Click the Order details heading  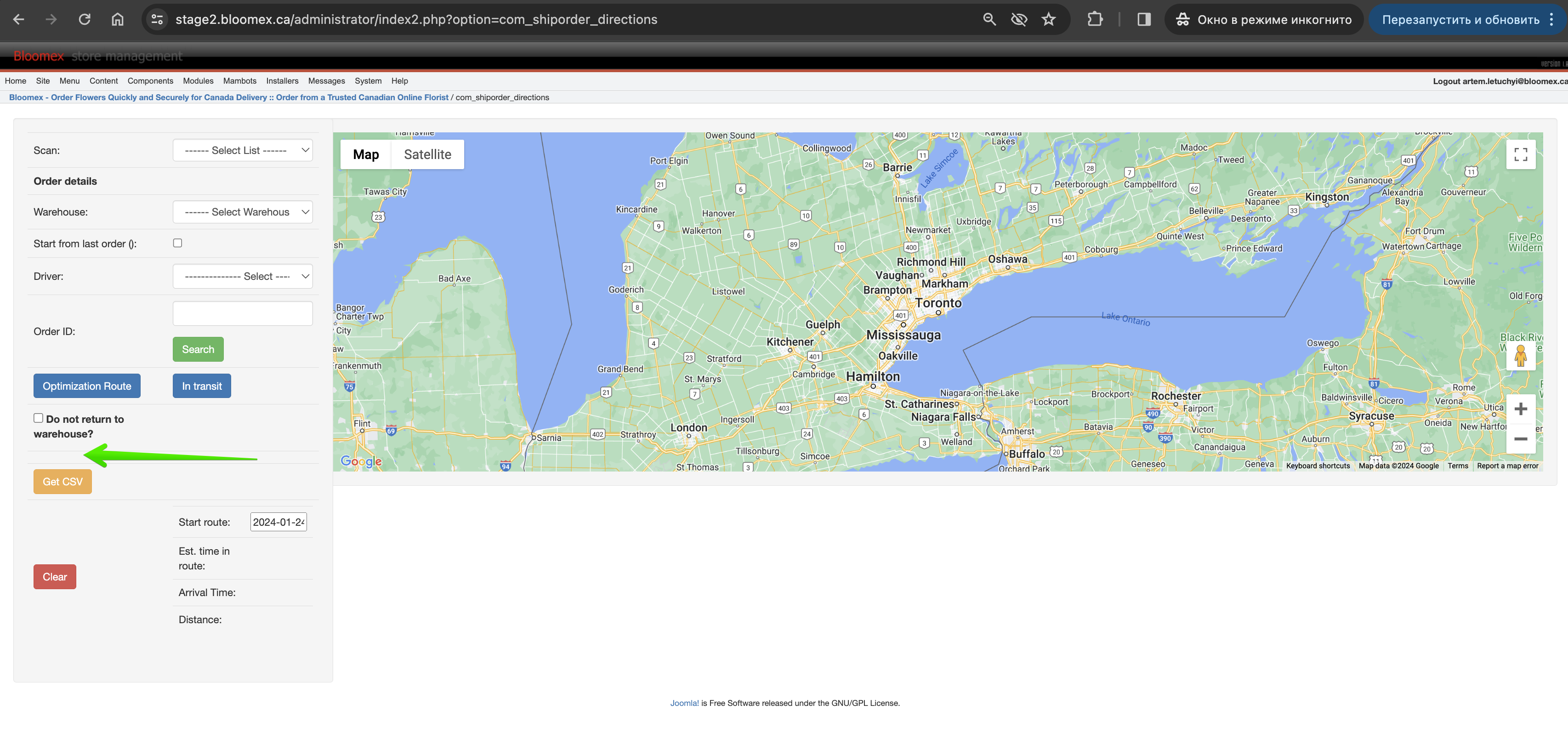click(65, 182)
